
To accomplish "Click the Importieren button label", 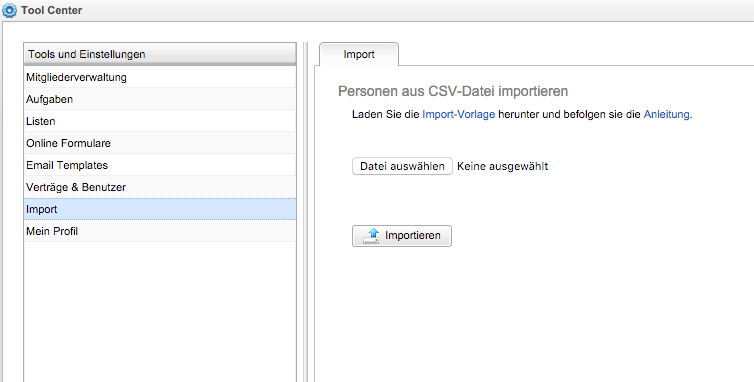I will pos(413,236).
